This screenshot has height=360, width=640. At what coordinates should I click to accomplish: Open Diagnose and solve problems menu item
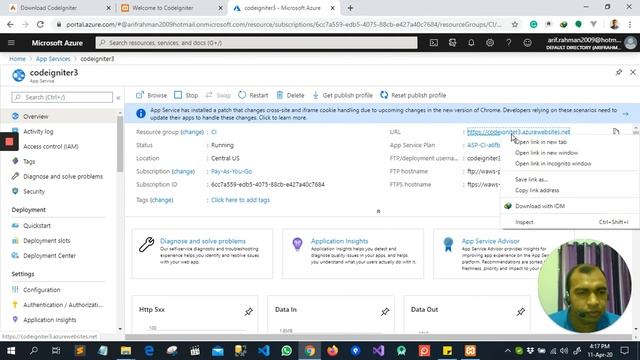(63, 176)
